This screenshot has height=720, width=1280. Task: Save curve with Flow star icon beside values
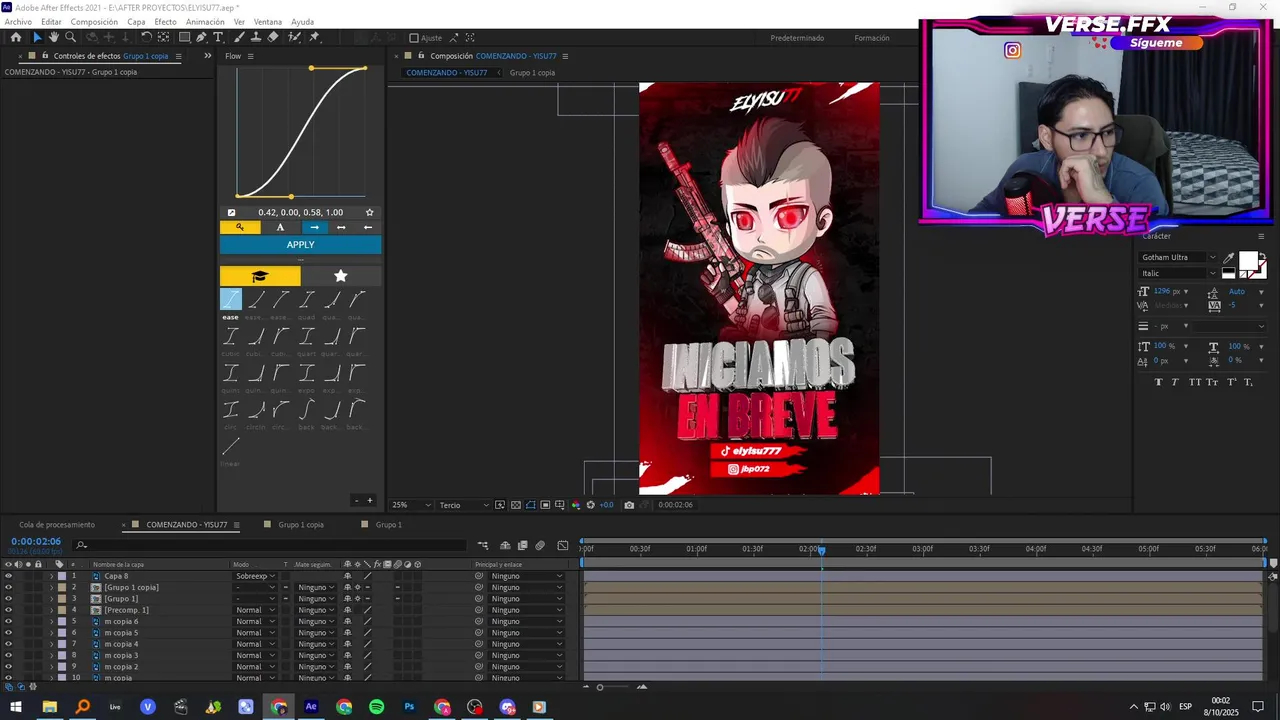(369, 212)
